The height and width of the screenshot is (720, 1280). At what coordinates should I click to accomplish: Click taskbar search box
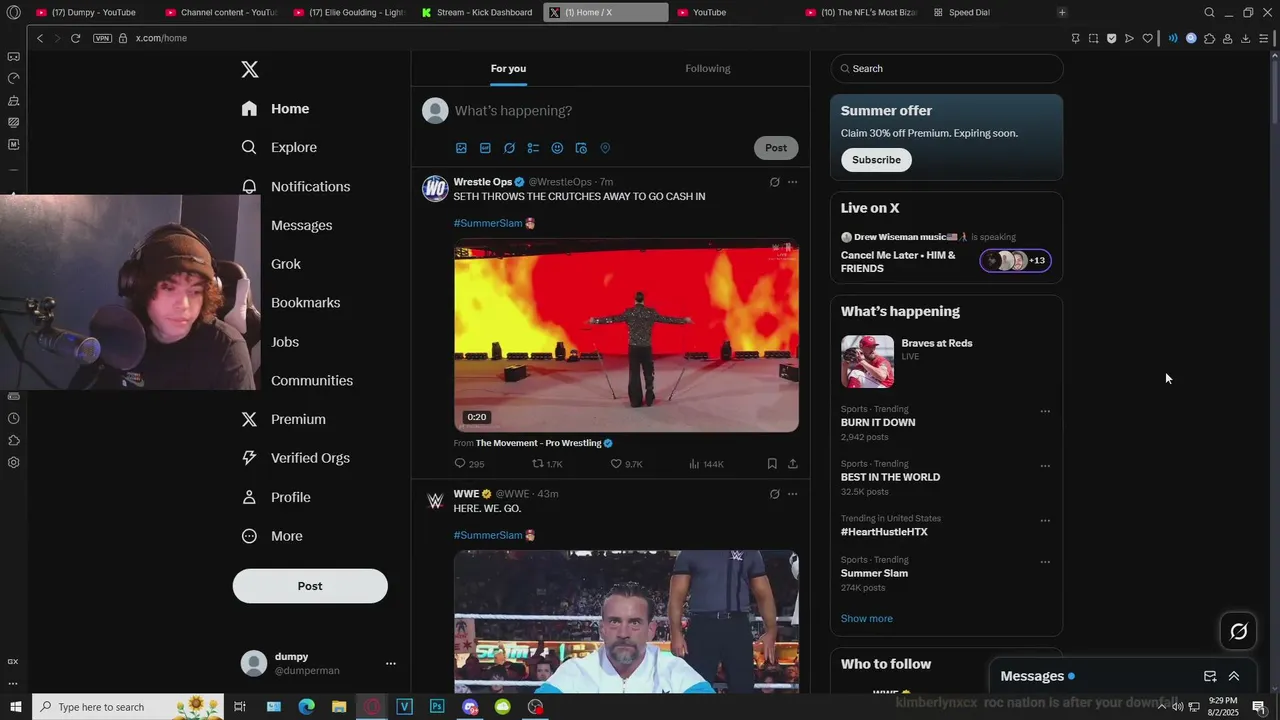(130, 707)
